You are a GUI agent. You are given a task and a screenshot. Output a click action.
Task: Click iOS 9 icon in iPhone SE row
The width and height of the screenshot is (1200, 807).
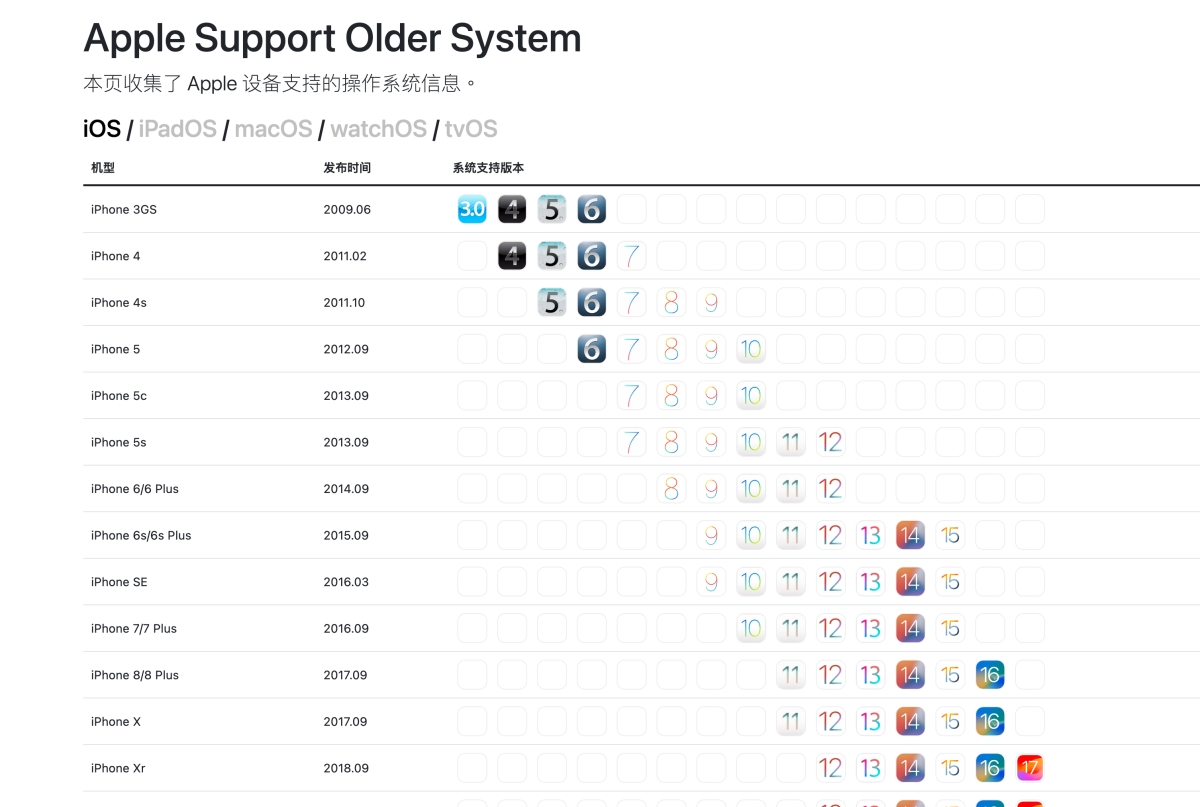coord(711,582)
